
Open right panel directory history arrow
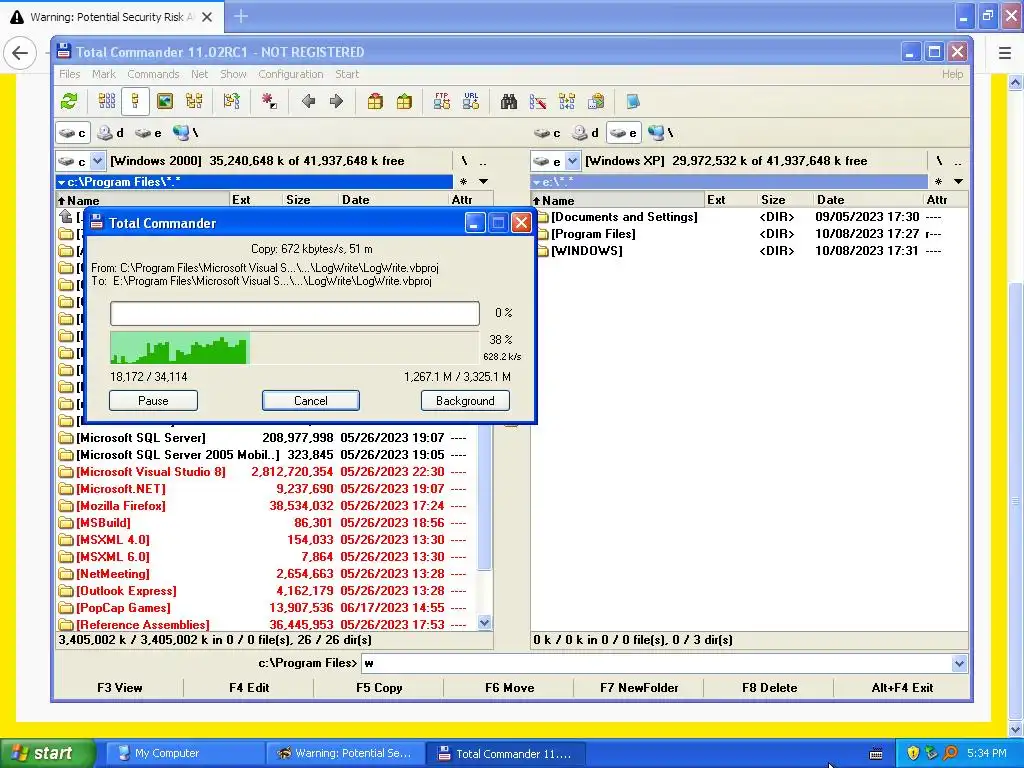pos(958,182)
